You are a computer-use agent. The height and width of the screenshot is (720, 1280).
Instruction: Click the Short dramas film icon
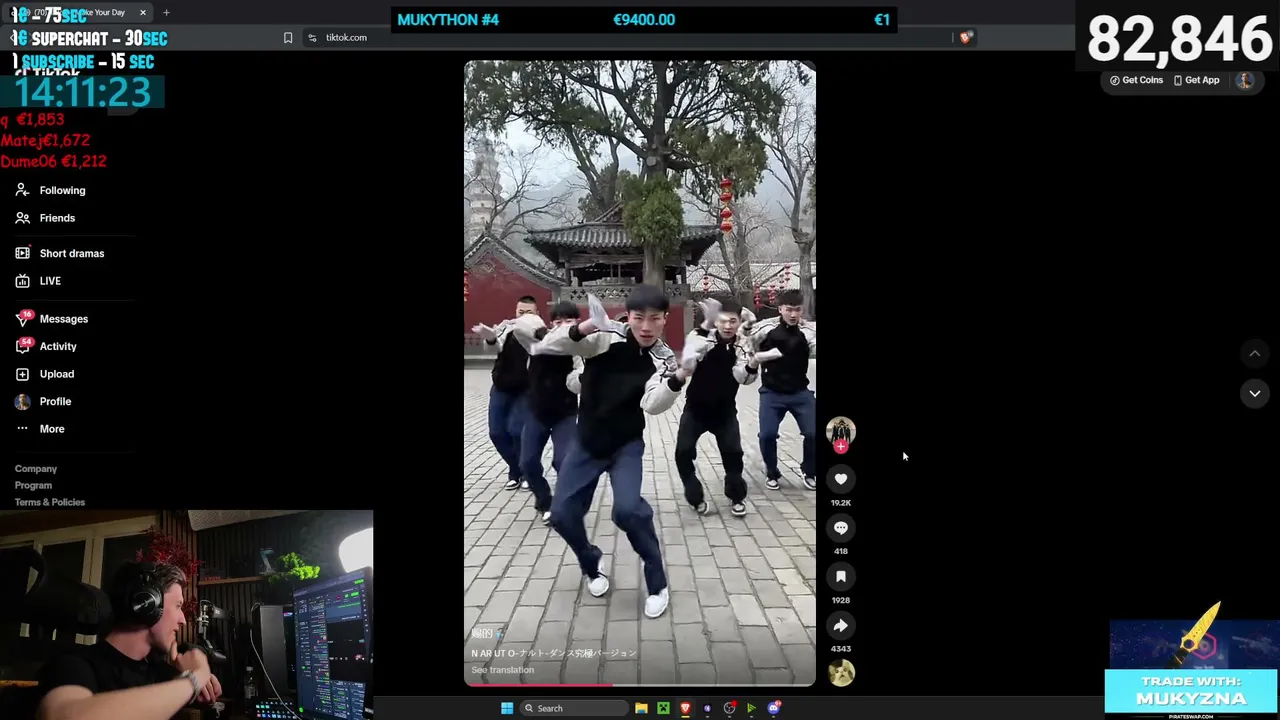click(22, 254)
